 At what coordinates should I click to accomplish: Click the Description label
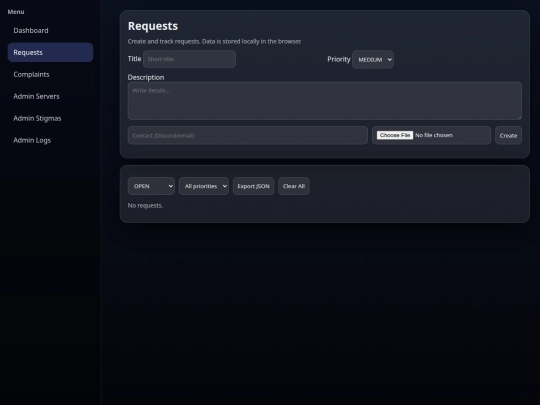(x=146, y=77)
